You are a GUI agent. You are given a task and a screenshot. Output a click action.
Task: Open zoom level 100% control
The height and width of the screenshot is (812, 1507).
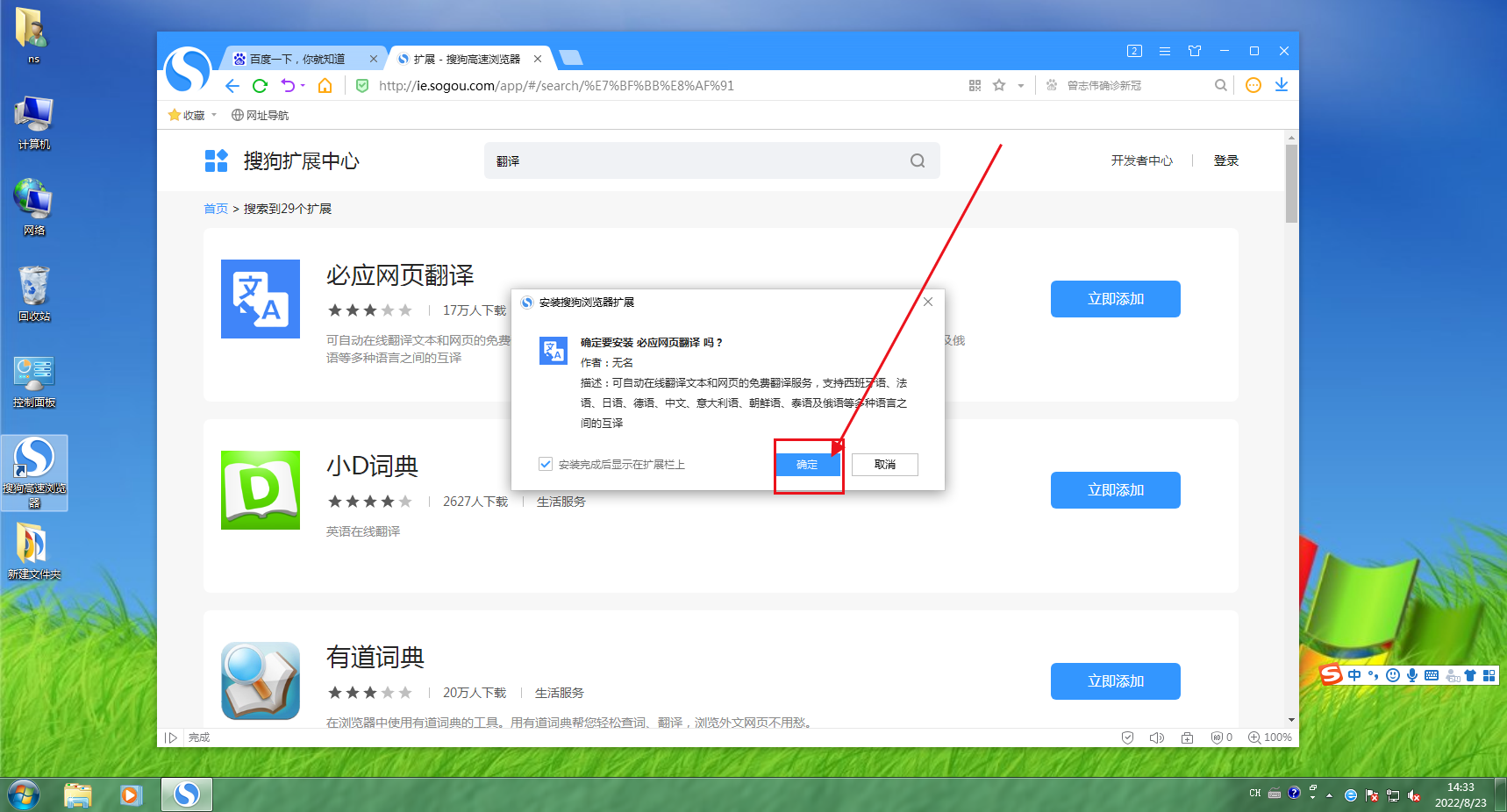1270,737
